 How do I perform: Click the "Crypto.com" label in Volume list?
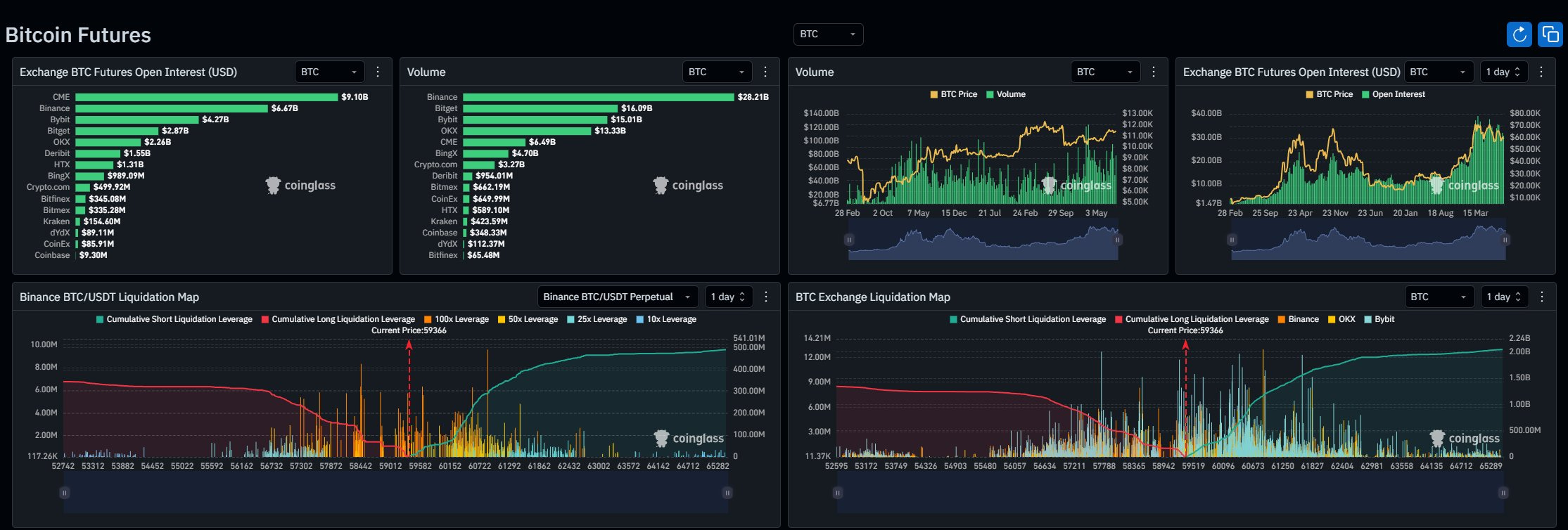click(435, 164)
